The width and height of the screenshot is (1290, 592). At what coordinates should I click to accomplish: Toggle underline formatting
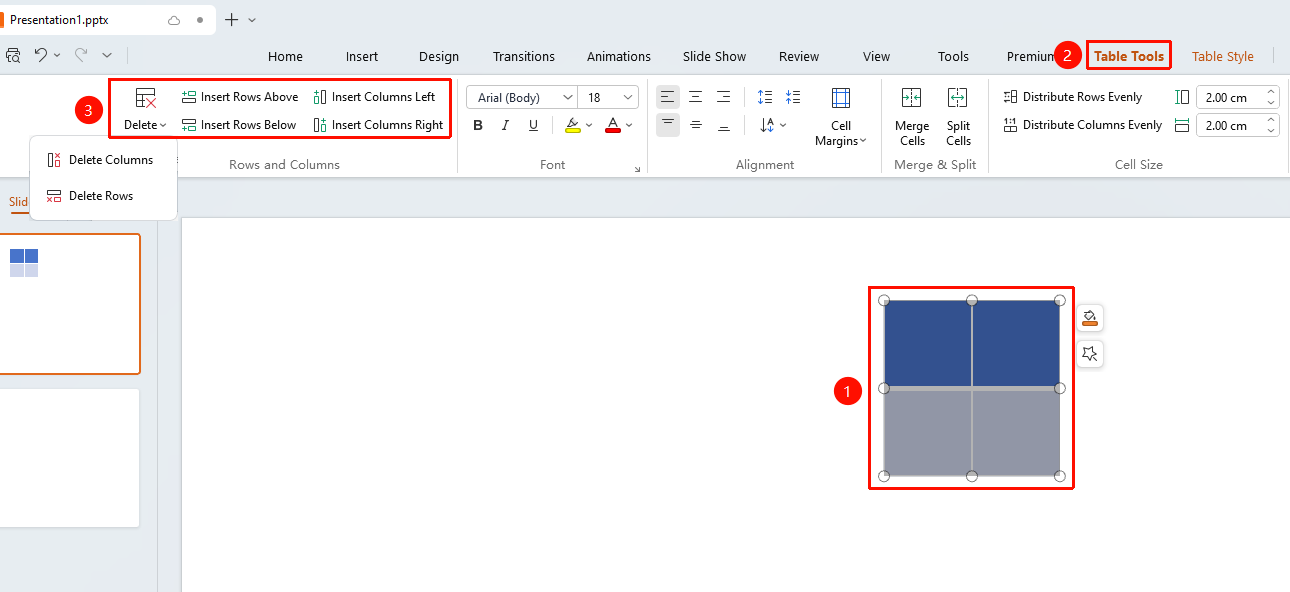(533, 125)
